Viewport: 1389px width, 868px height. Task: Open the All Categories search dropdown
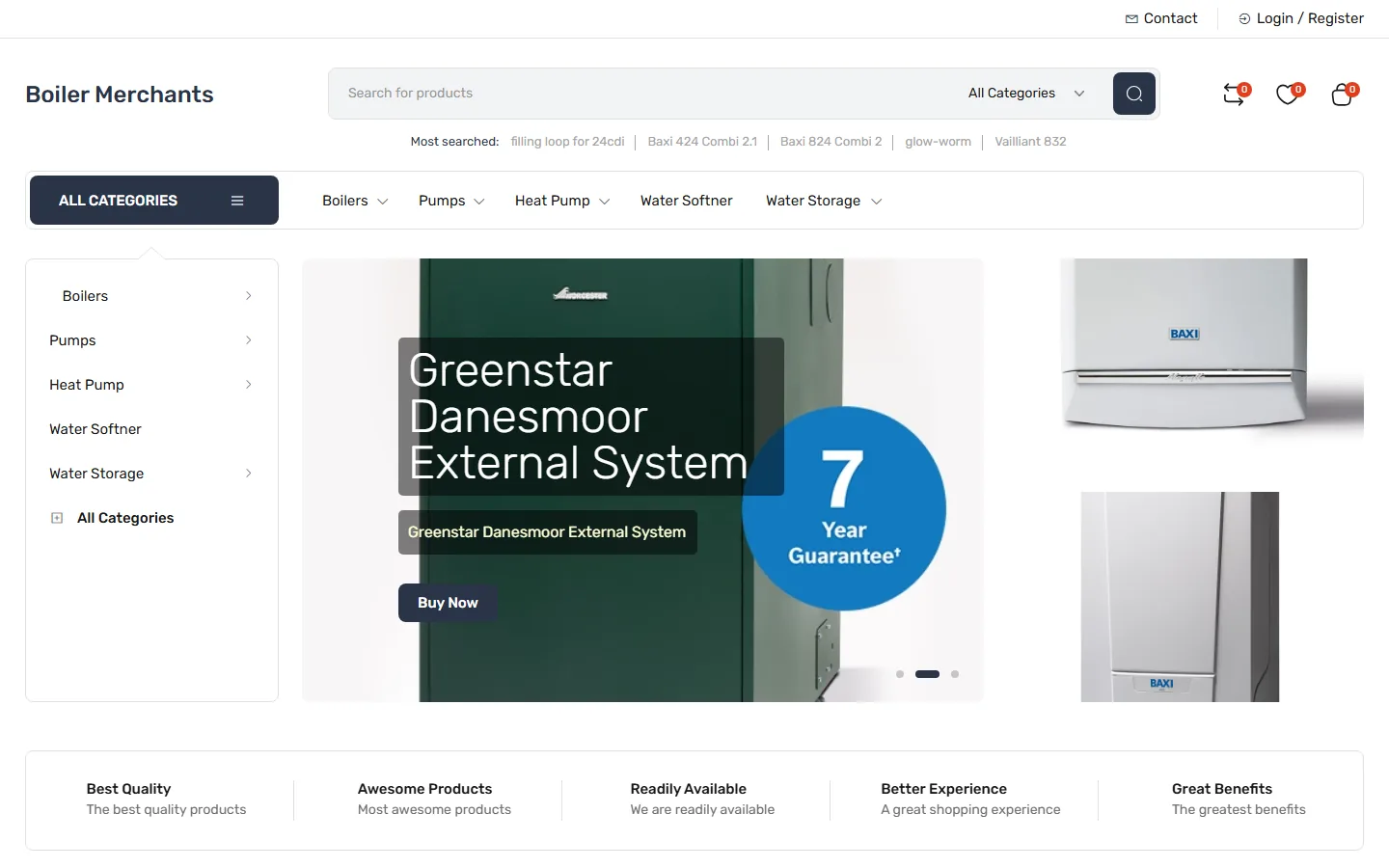[x=1026, y=94]
